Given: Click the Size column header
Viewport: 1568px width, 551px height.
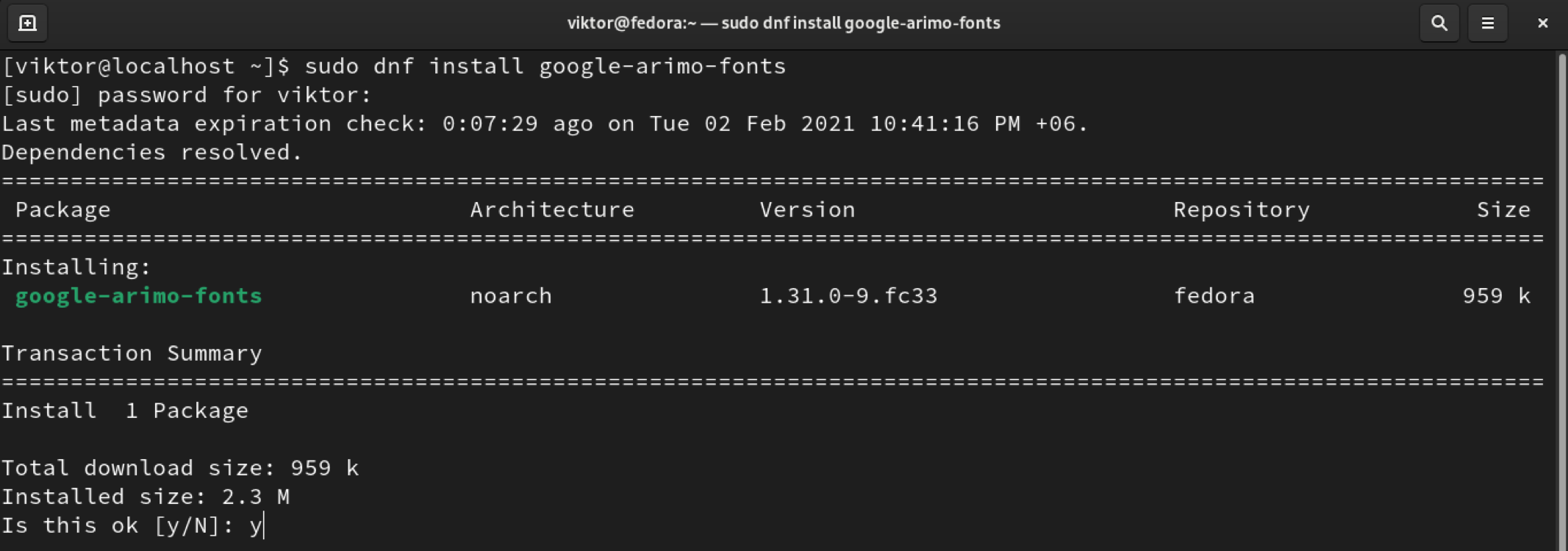Looking at the screenshot, I should click(1503, 210).
